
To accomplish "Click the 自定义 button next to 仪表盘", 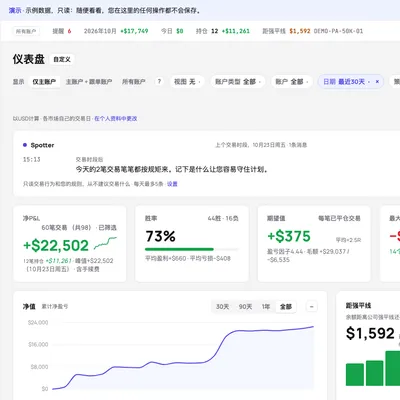I will coord(62,59).
